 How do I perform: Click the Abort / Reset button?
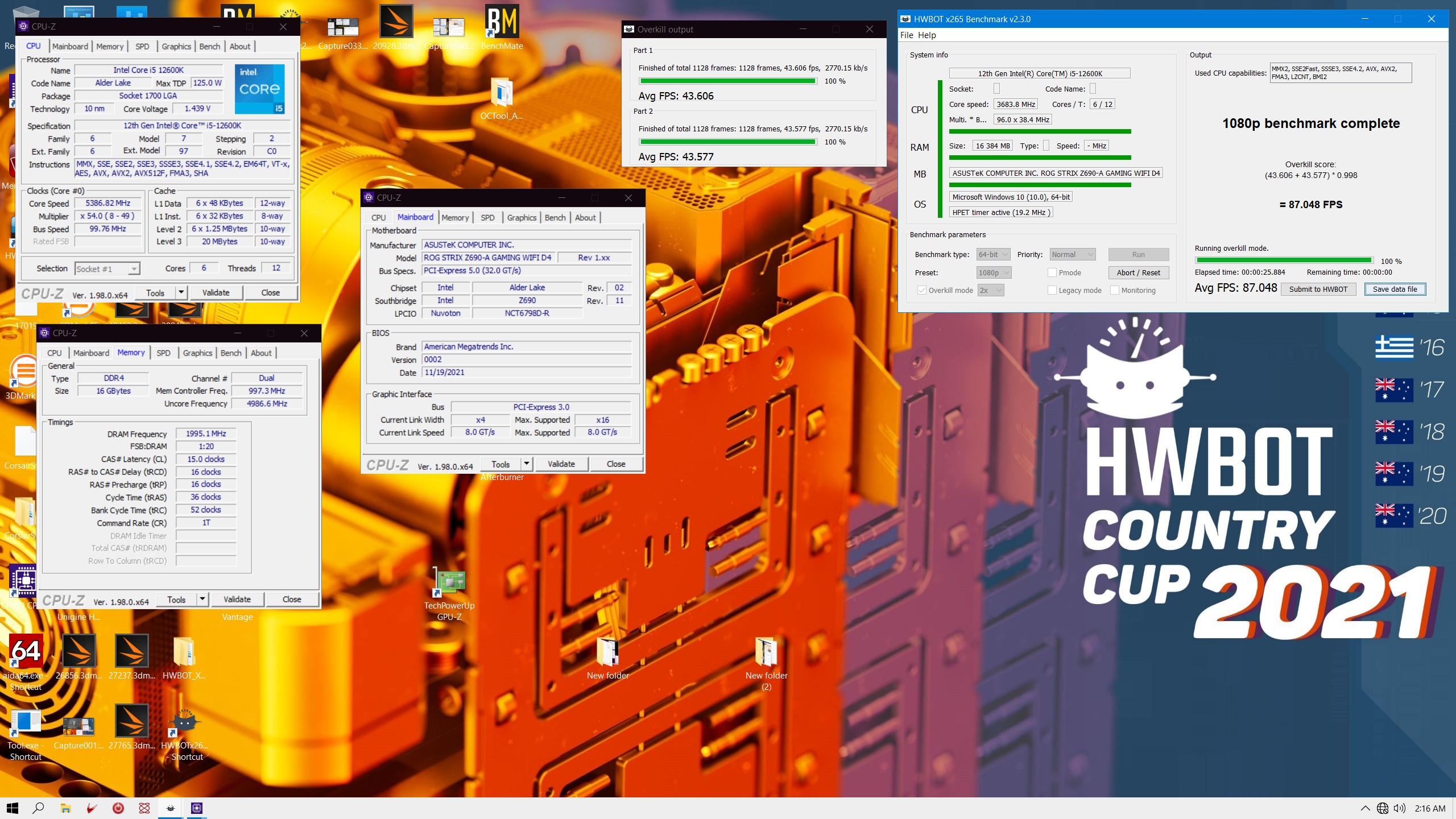tap(1139, 272)
